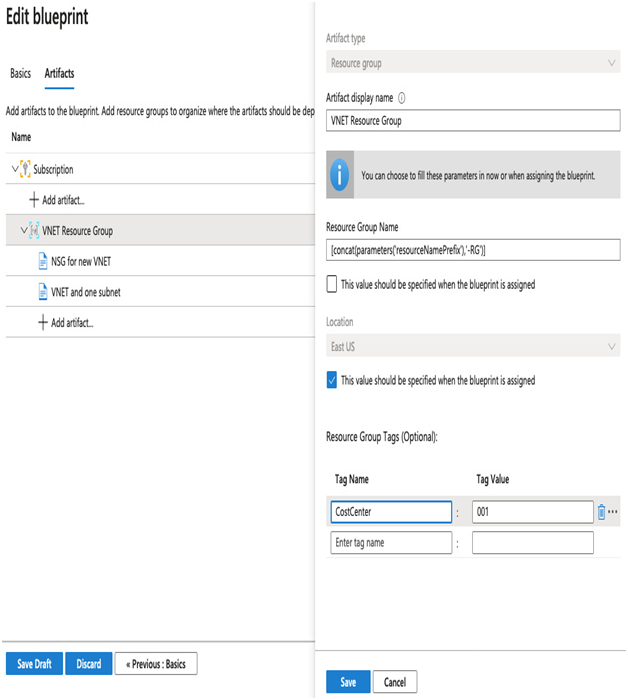
Task: Click the 001 tag value field
Action: [x=532, y=512]
